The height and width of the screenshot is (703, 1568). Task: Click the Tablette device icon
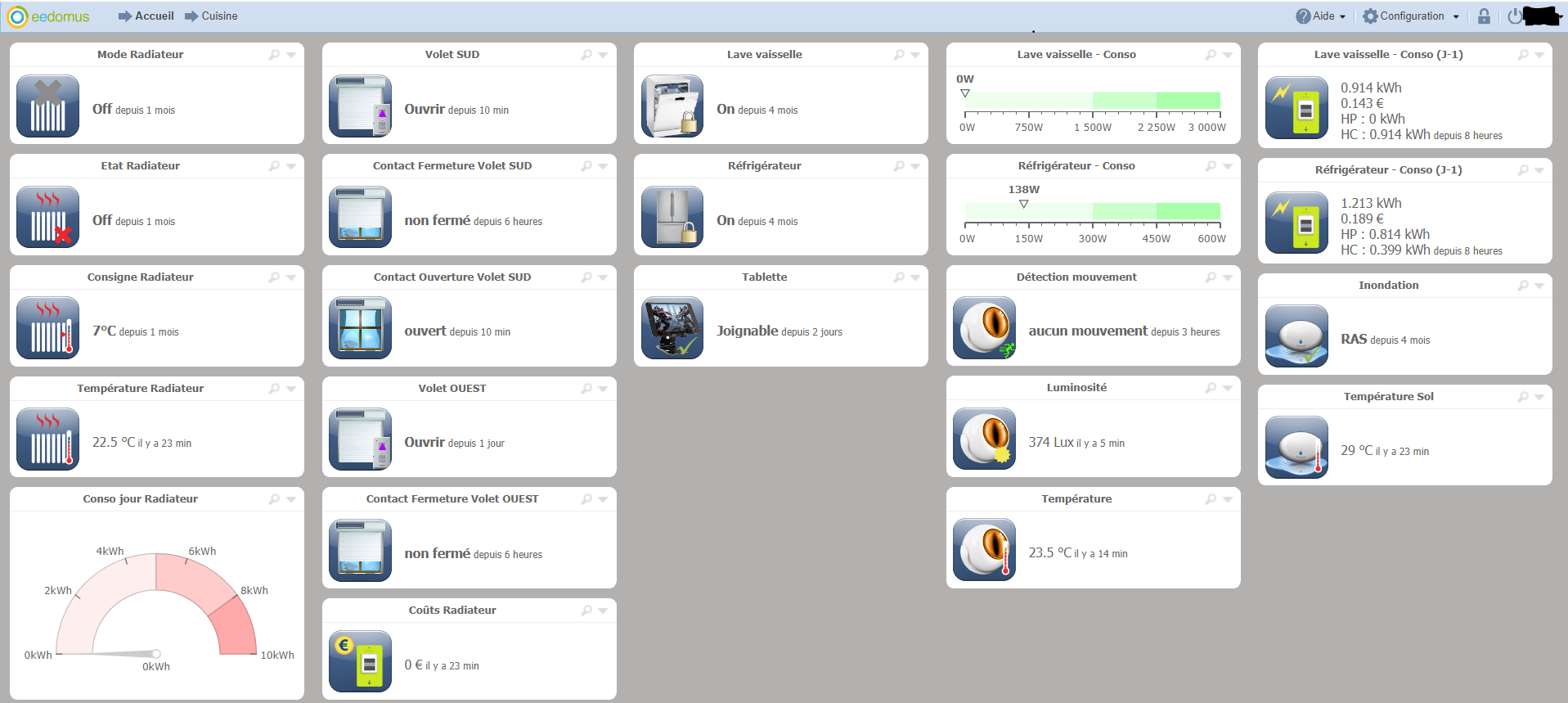click(x=672, y=328)
